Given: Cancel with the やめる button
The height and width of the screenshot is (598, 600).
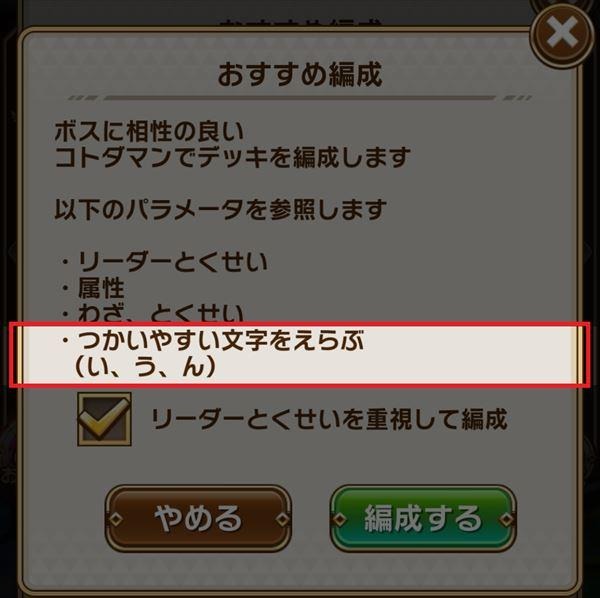Looking at the screenshot, I should tap(198, 518).
